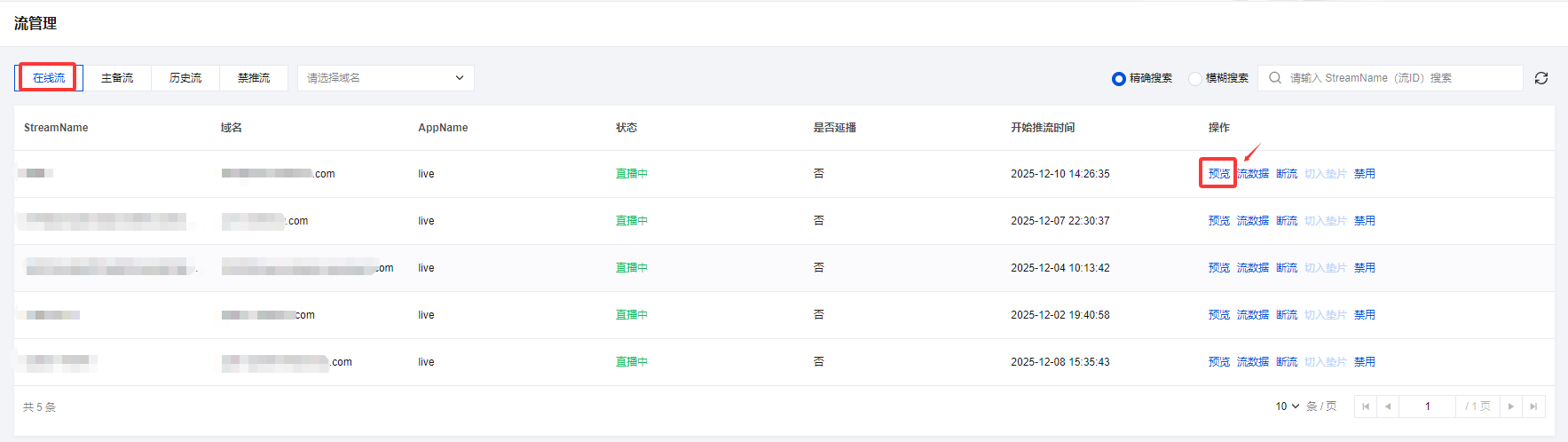Viewport: 1568px width, 442px height.
Task: Click 预览 for the 2025-12-10 stream
Action: click(1218, 174)
